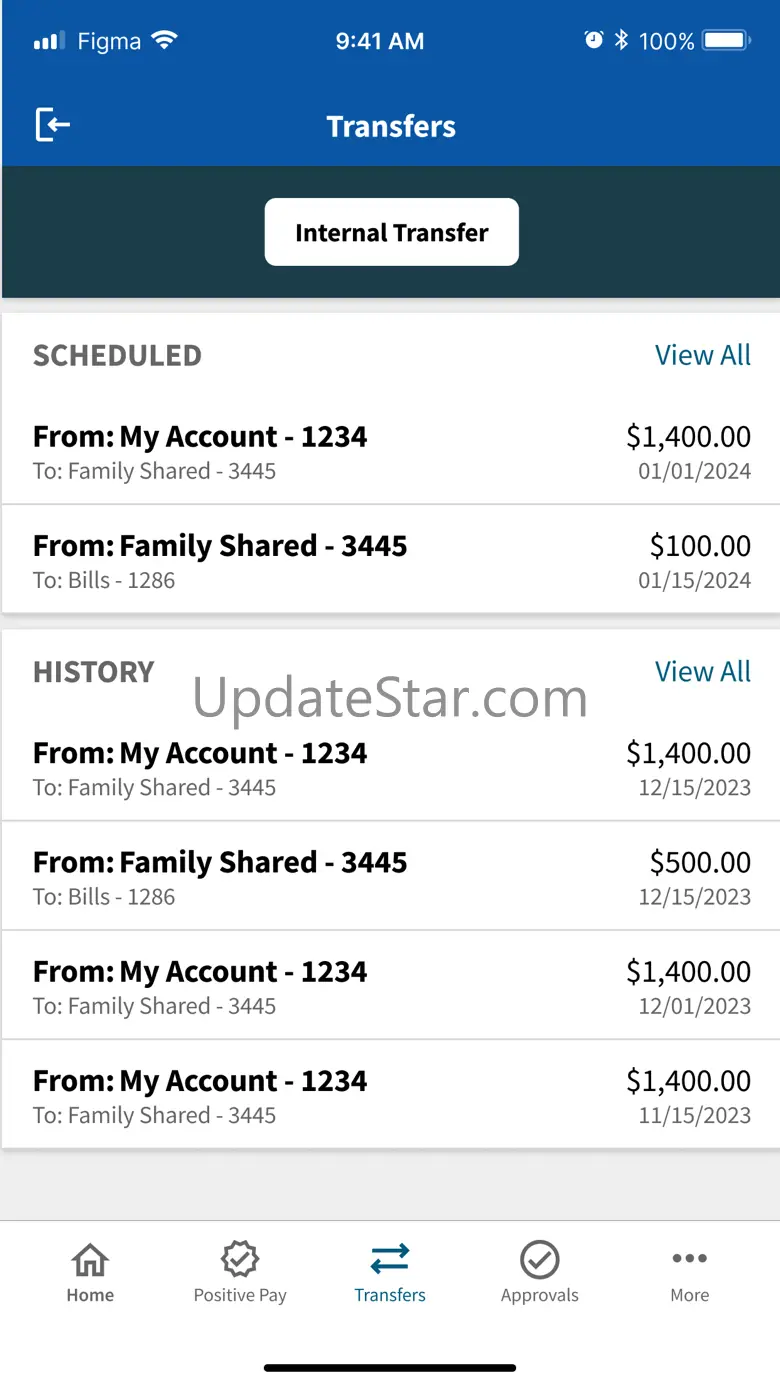This screenshot has height=1387, width=780.
Task: Select the Positive Pay badge icon
Action: (240, 1259)
